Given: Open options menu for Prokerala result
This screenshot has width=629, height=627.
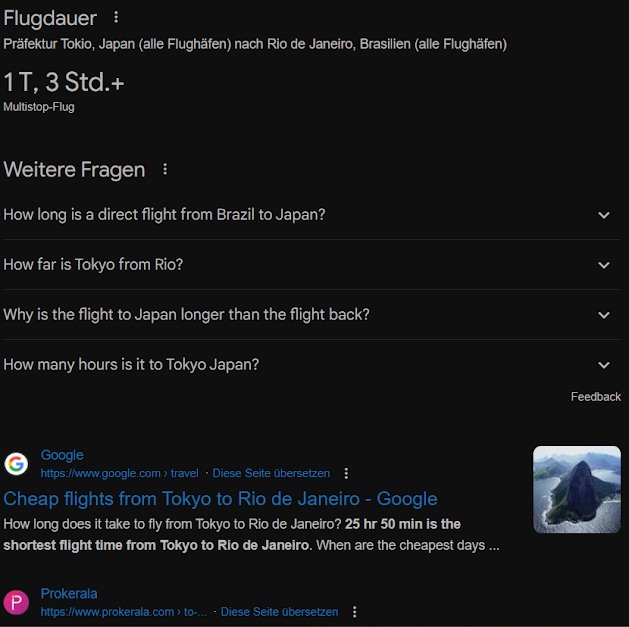Looking at the screenshot, I should (x=354, y=612).
